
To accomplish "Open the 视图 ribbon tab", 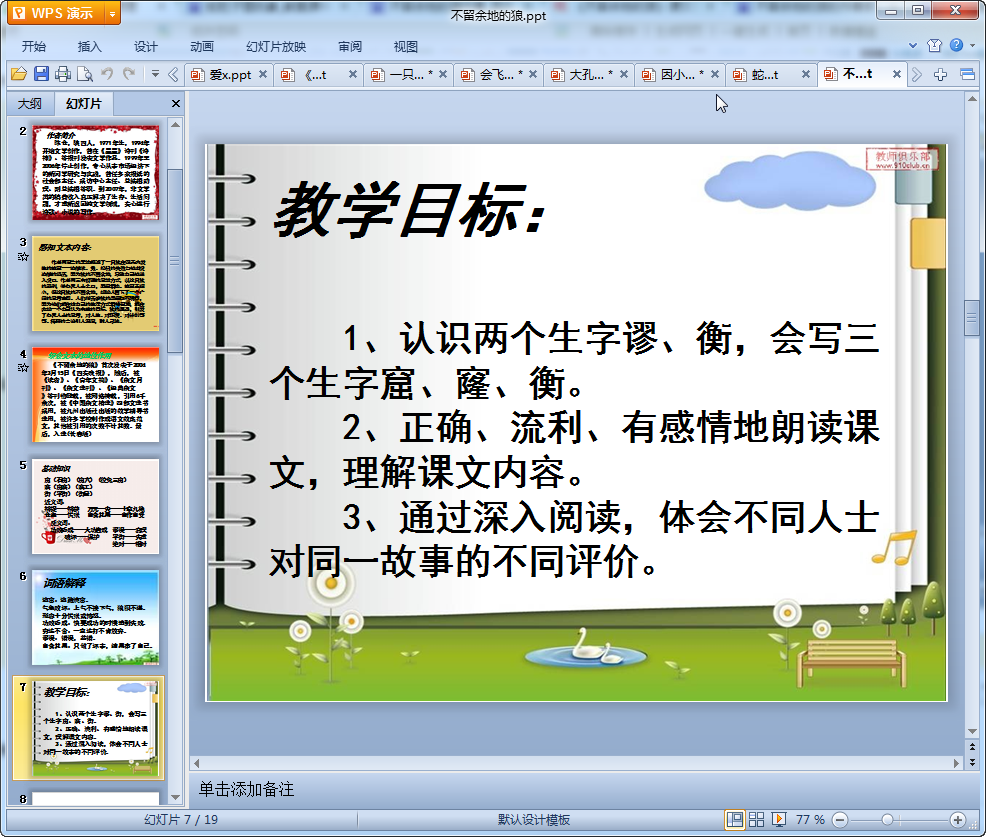I will click(406, 47).
